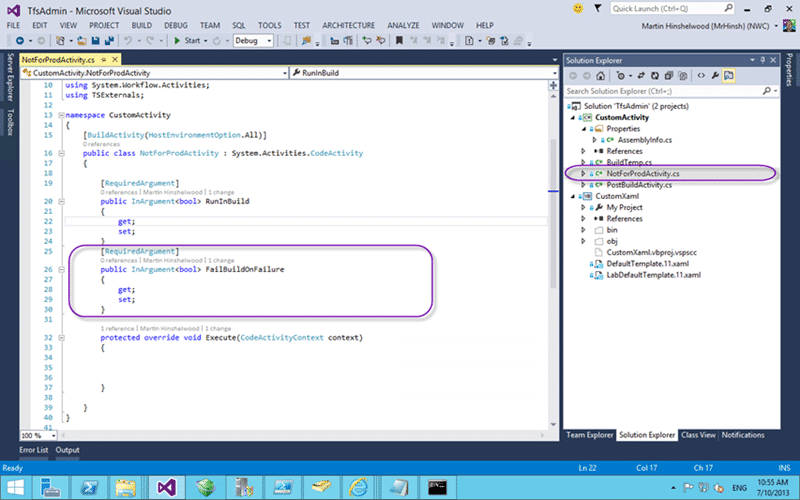Click Sync with Active Document in Solution Explorer
800x500 pixels.
641,76
